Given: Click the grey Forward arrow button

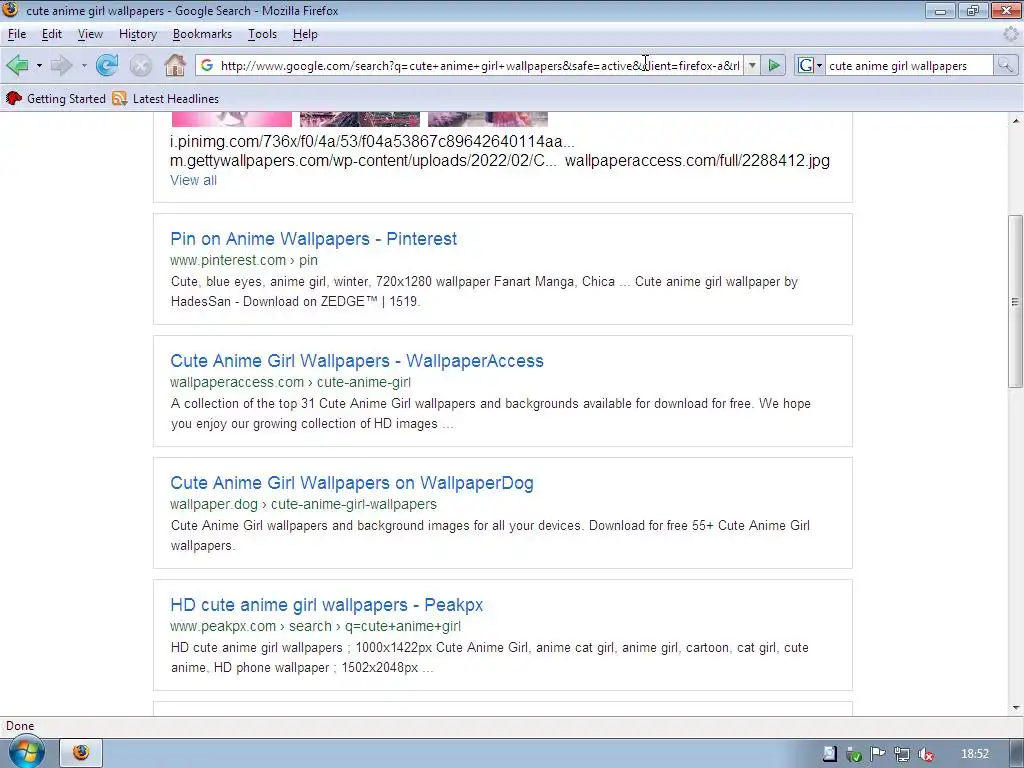Looking at the screenshot, I should (61, 65).
